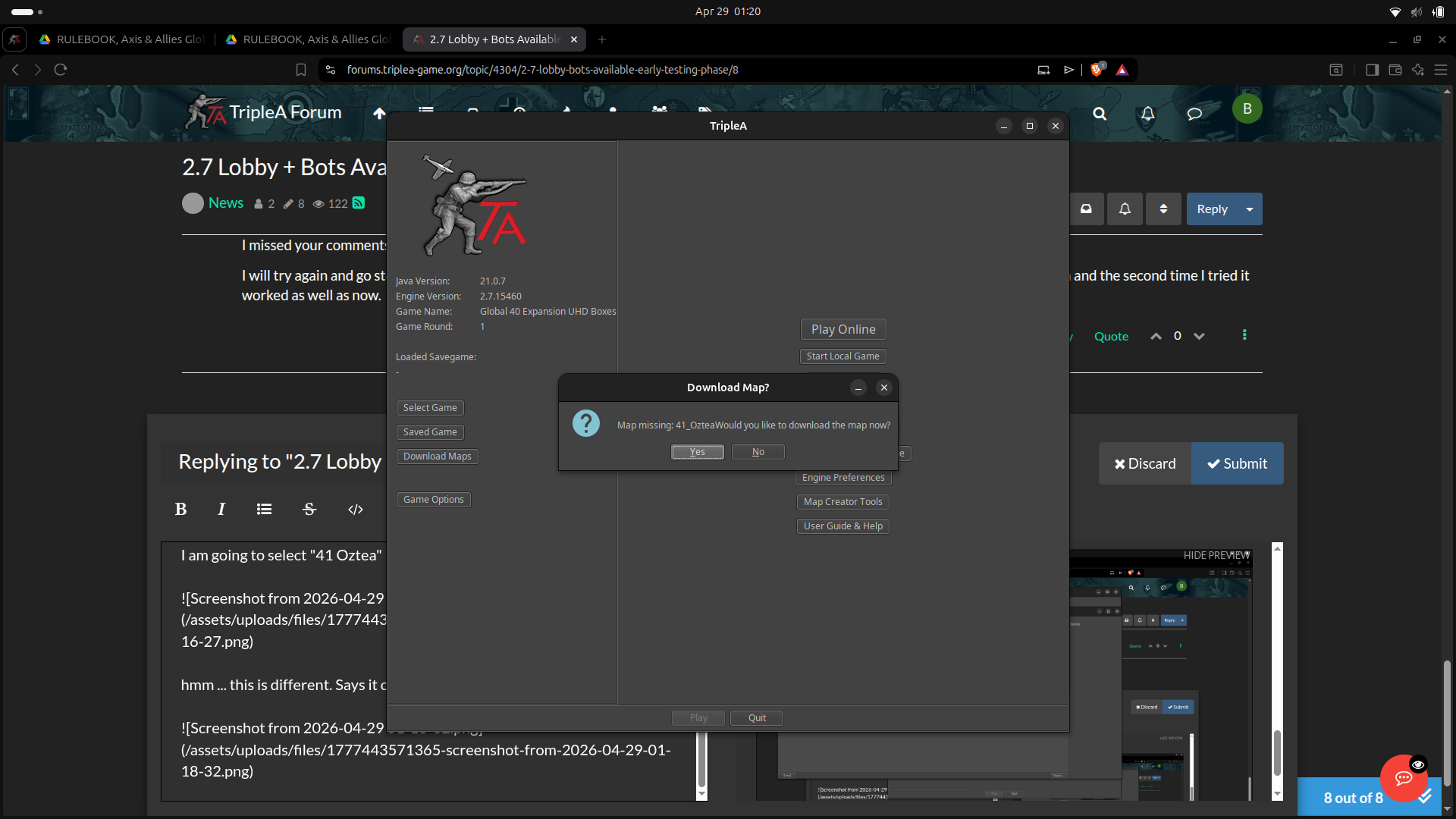1456x819 pixels.
Task: Open the post's three-dot options menu
Action: click(1244, 334)
